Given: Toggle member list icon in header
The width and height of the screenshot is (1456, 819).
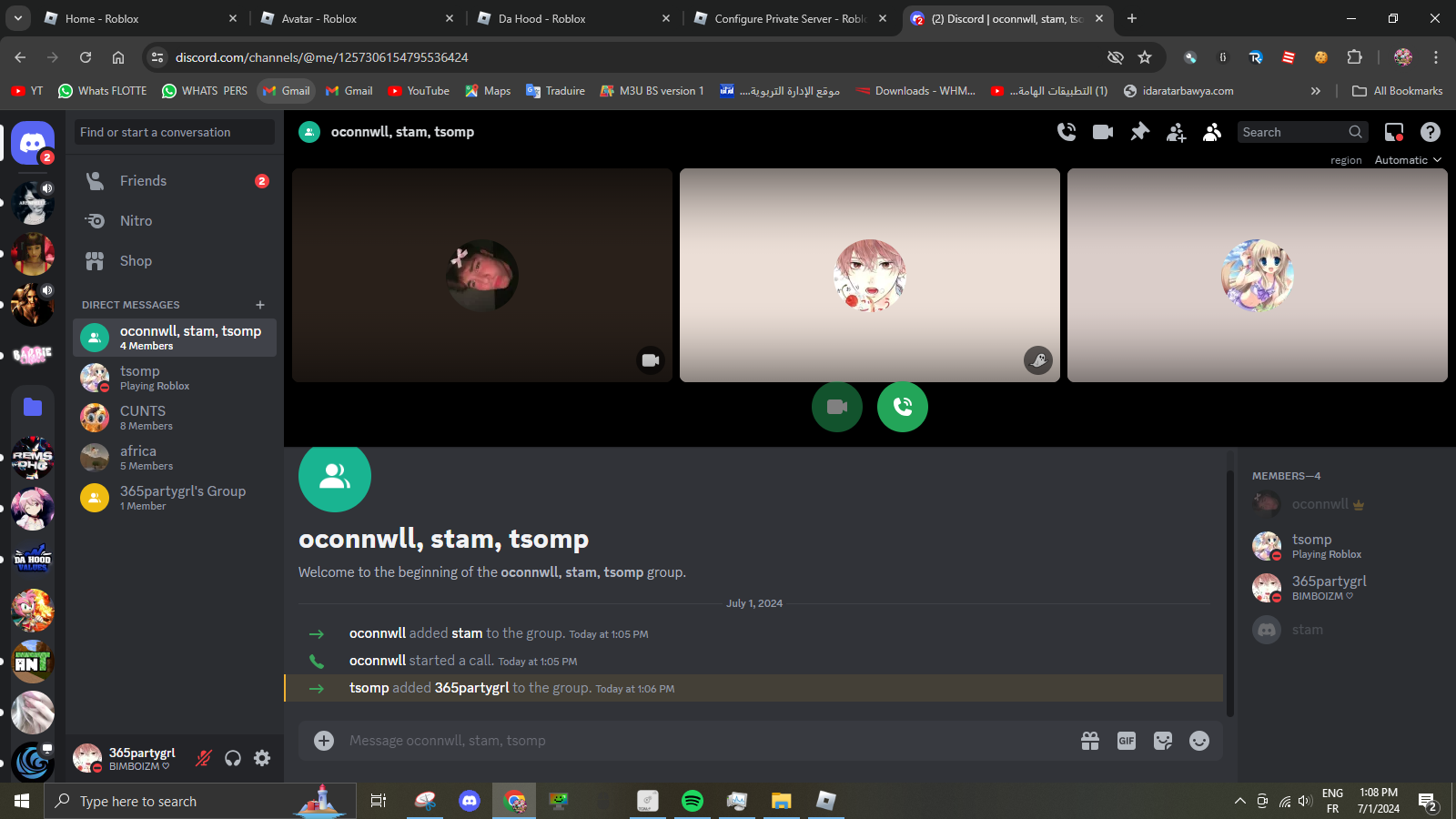Looking at the screenshot, I should tap(1212, 132).
